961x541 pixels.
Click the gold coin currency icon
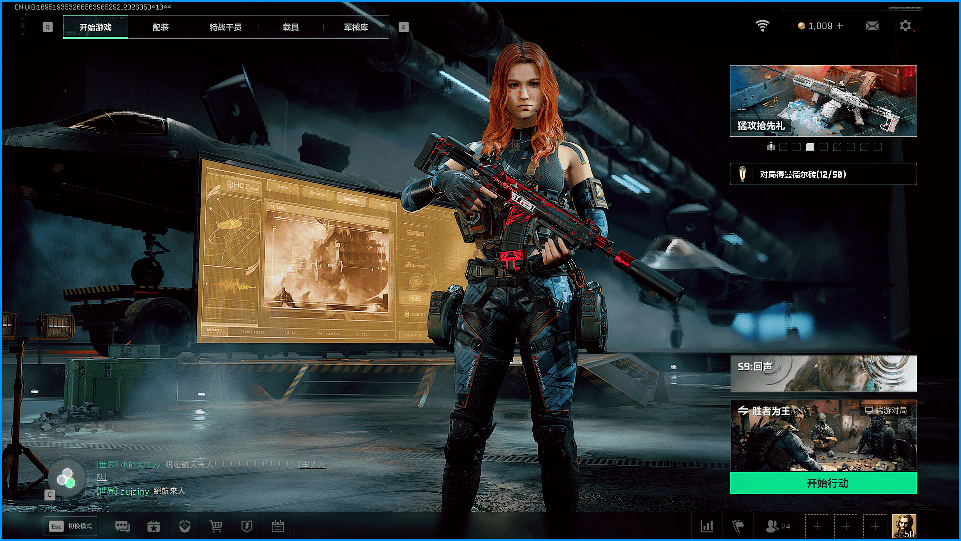(x=801, y=26)
